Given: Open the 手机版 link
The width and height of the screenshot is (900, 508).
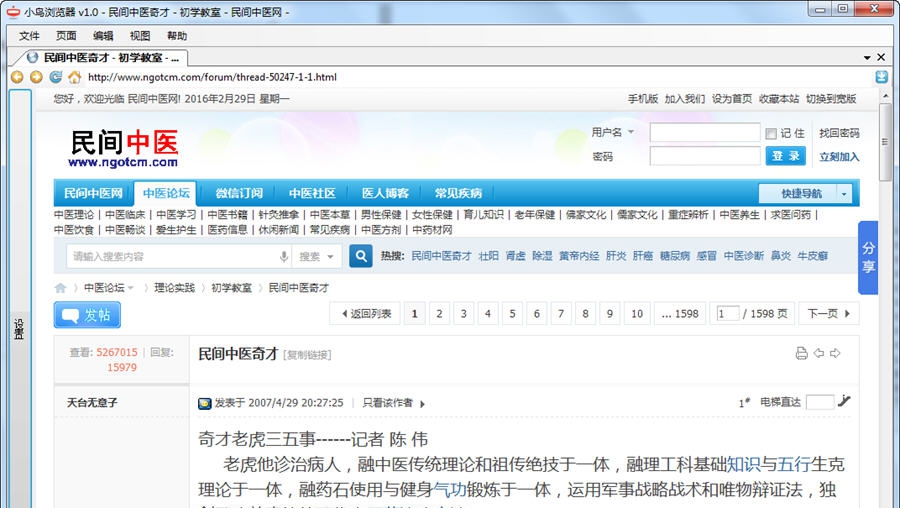Looking at the screenshot, I should pyautogui.click(x=642, y=99).
